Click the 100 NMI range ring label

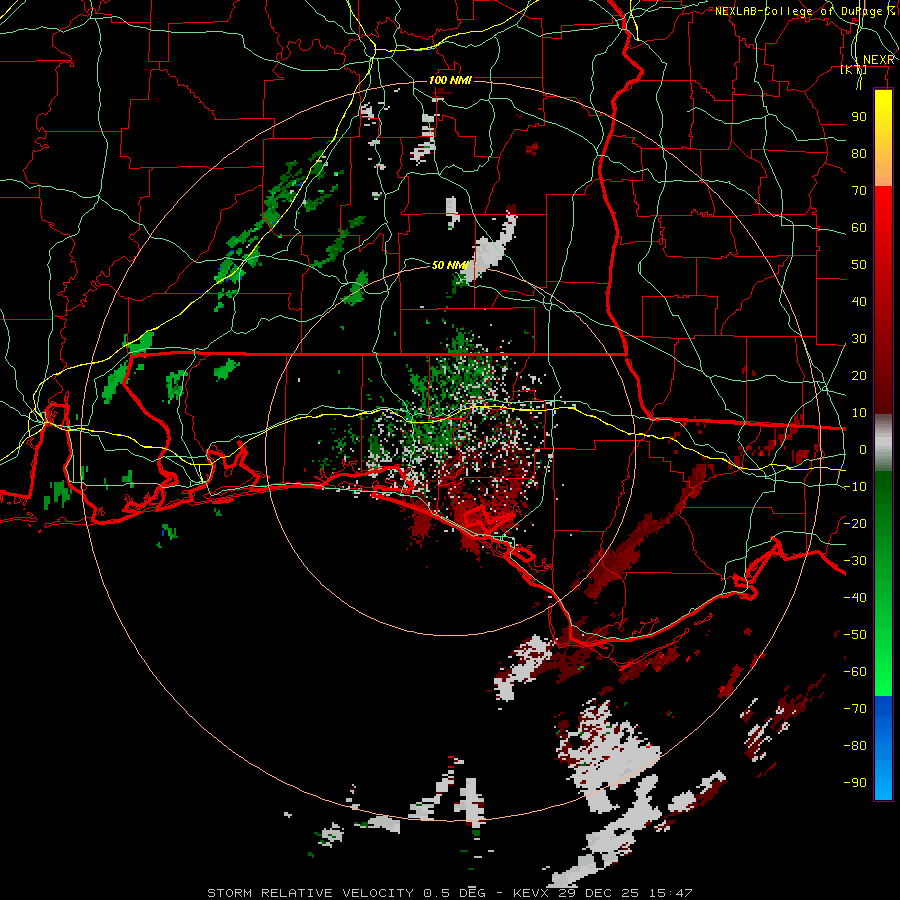(x=450, y=80)
